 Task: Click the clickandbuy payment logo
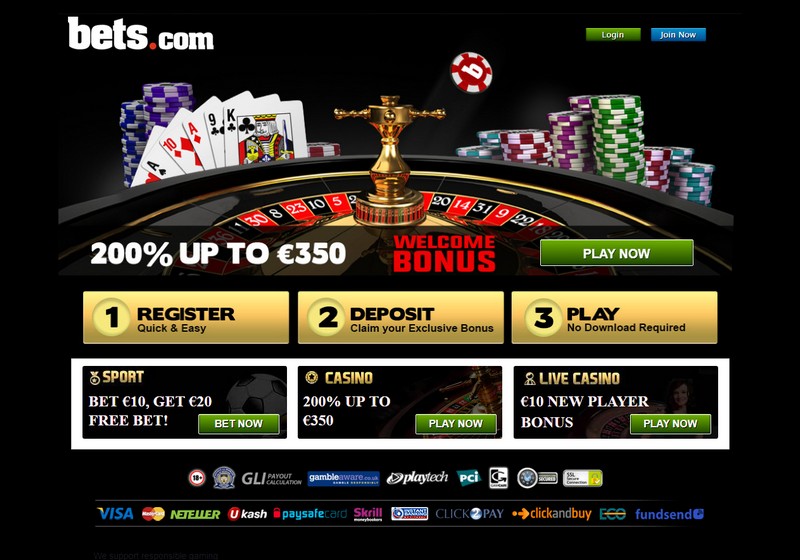click(x=552, y=514)
